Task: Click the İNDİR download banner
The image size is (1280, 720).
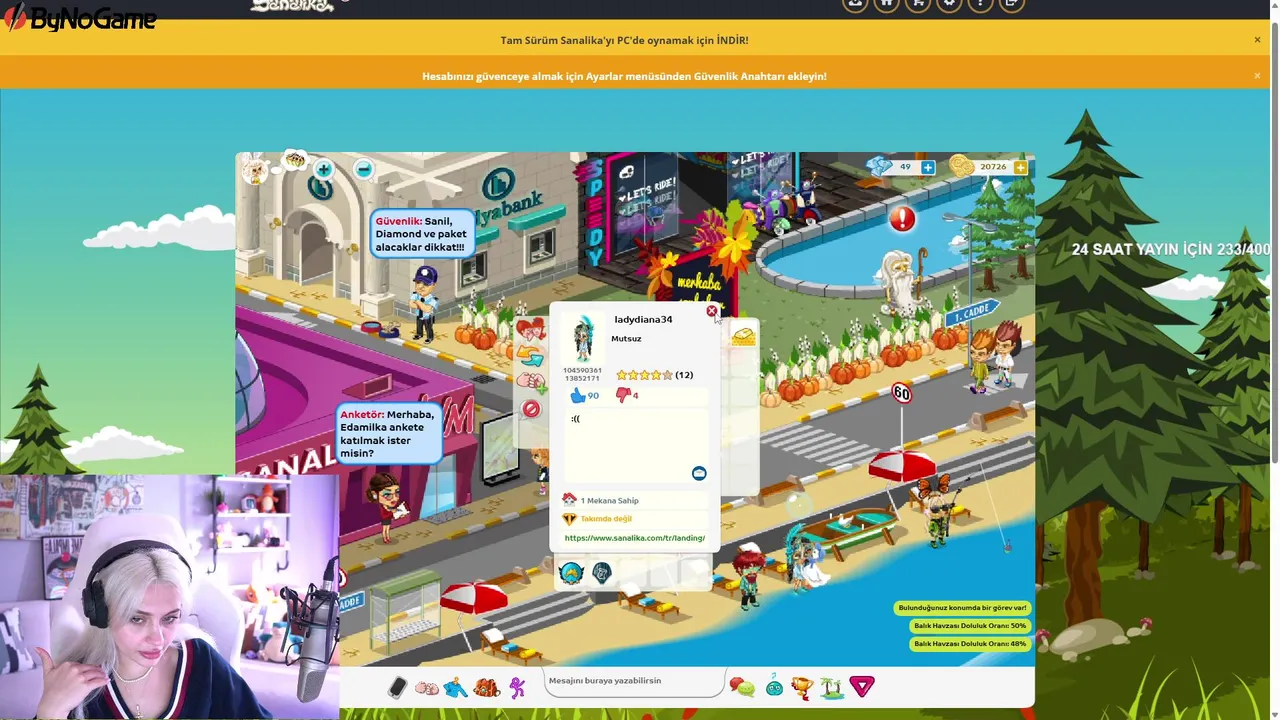Action: pos(624,40)
